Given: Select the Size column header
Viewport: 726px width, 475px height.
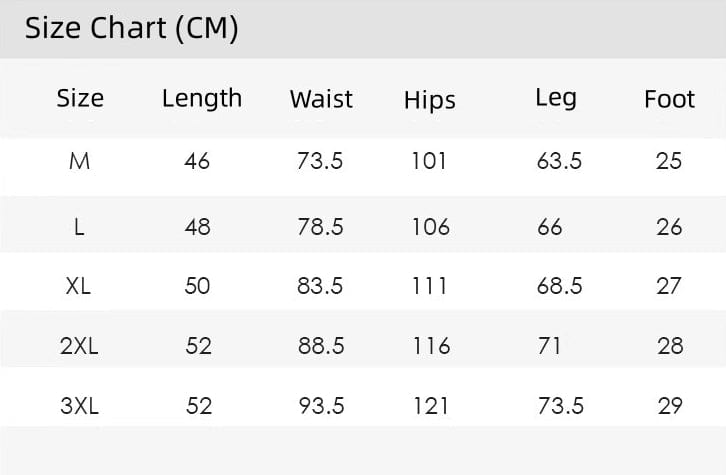Looking at the screenshot, I should point(80,98).
